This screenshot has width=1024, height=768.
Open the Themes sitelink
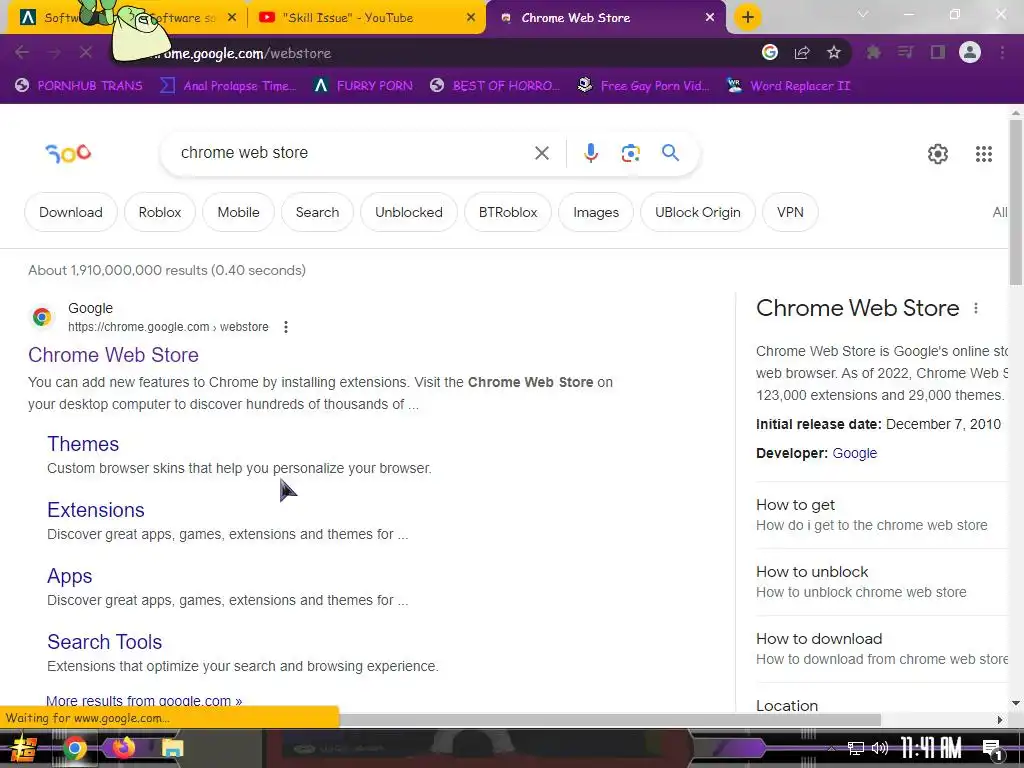[x=83, y=444]
